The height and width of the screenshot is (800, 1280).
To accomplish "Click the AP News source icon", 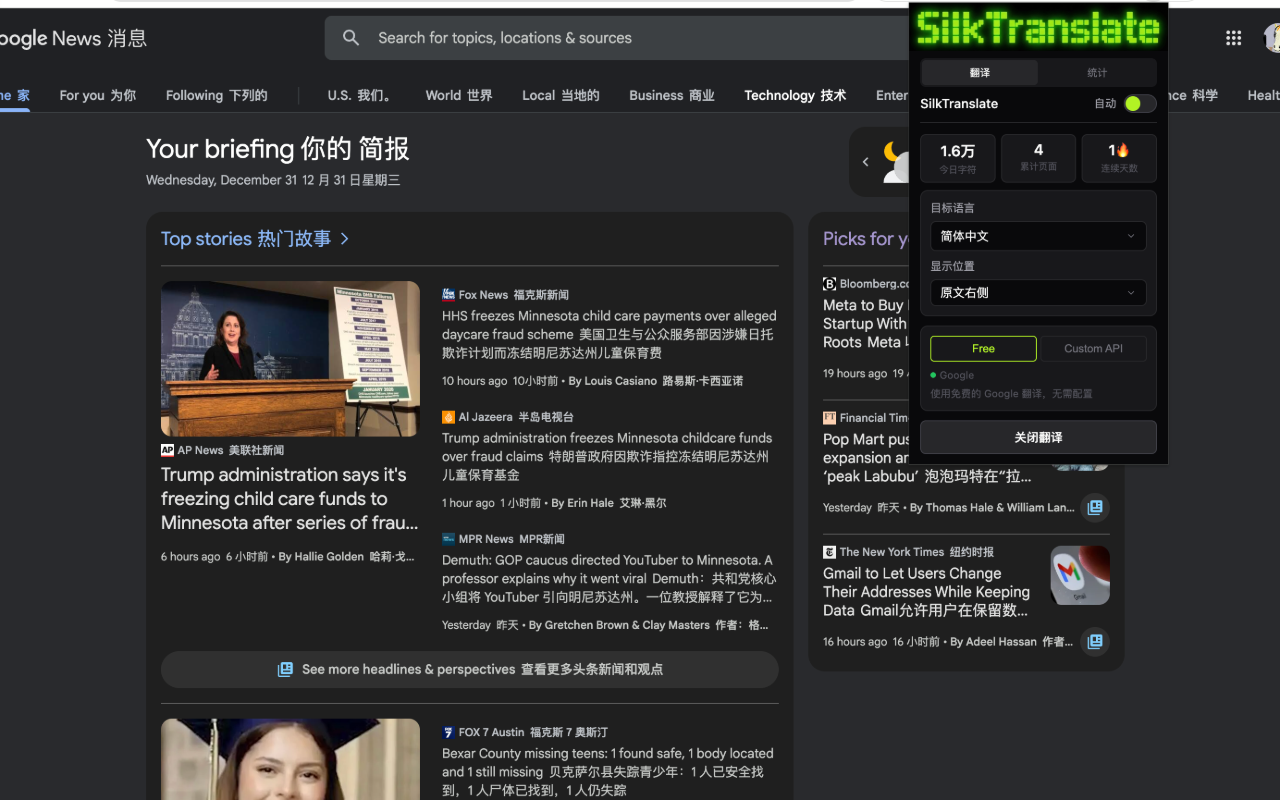I will (x=167, y=450).
